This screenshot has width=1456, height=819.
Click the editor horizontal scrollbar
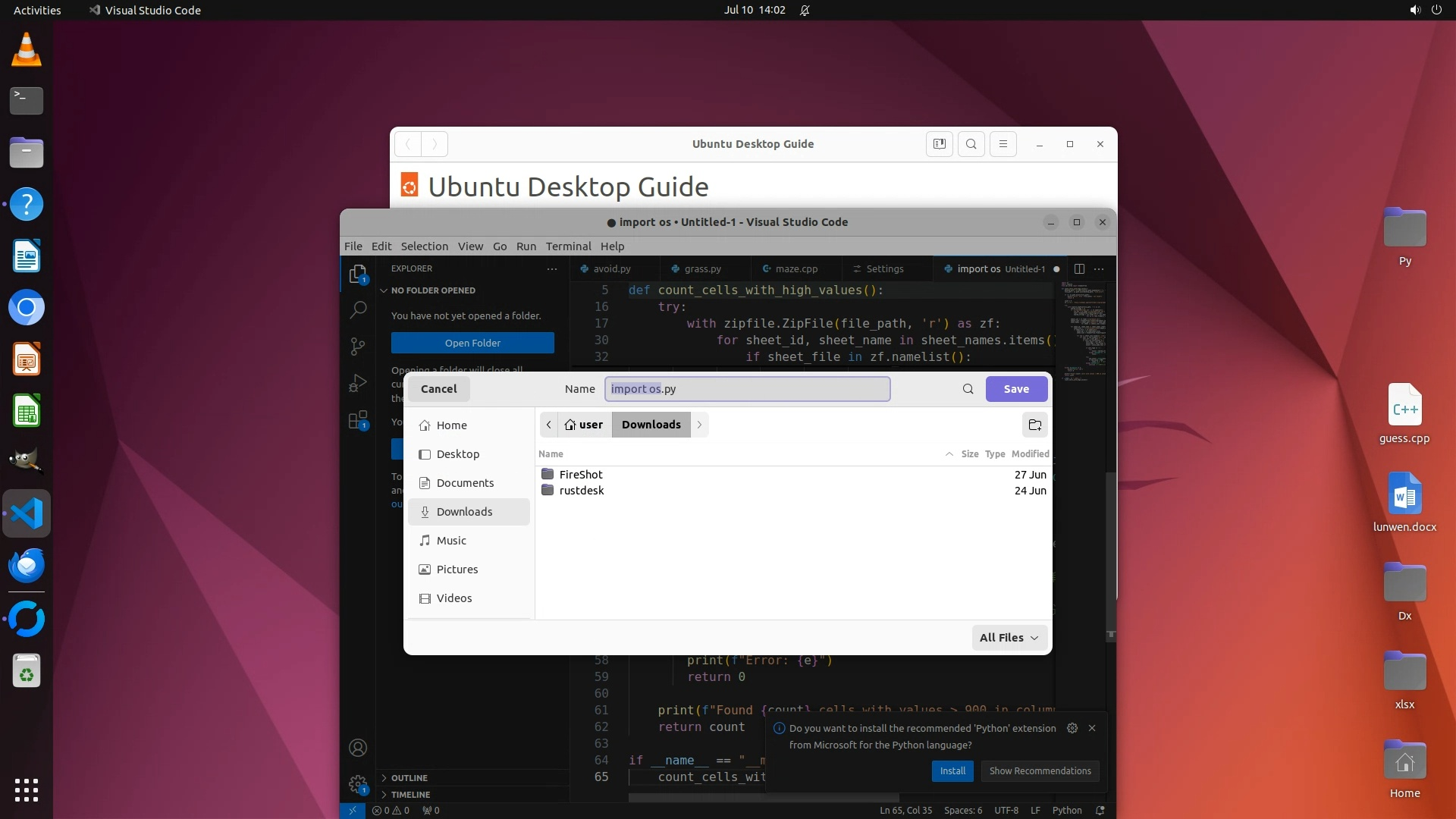click(763, 798)
